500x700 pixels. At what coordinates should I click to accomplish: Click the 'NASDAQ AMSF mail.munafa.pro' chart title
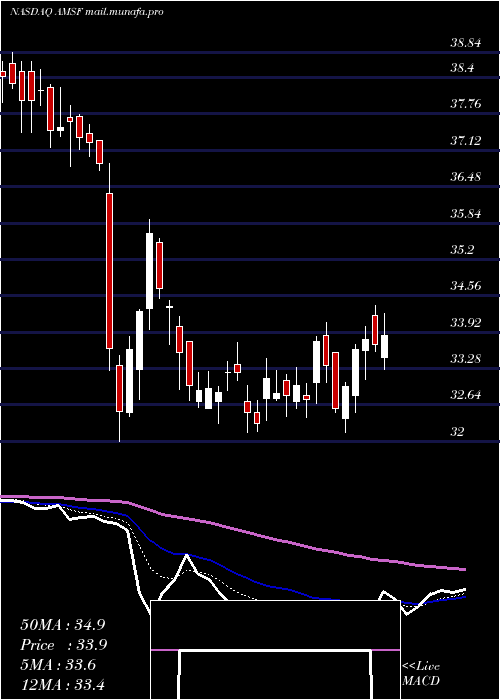pos(87,12)
